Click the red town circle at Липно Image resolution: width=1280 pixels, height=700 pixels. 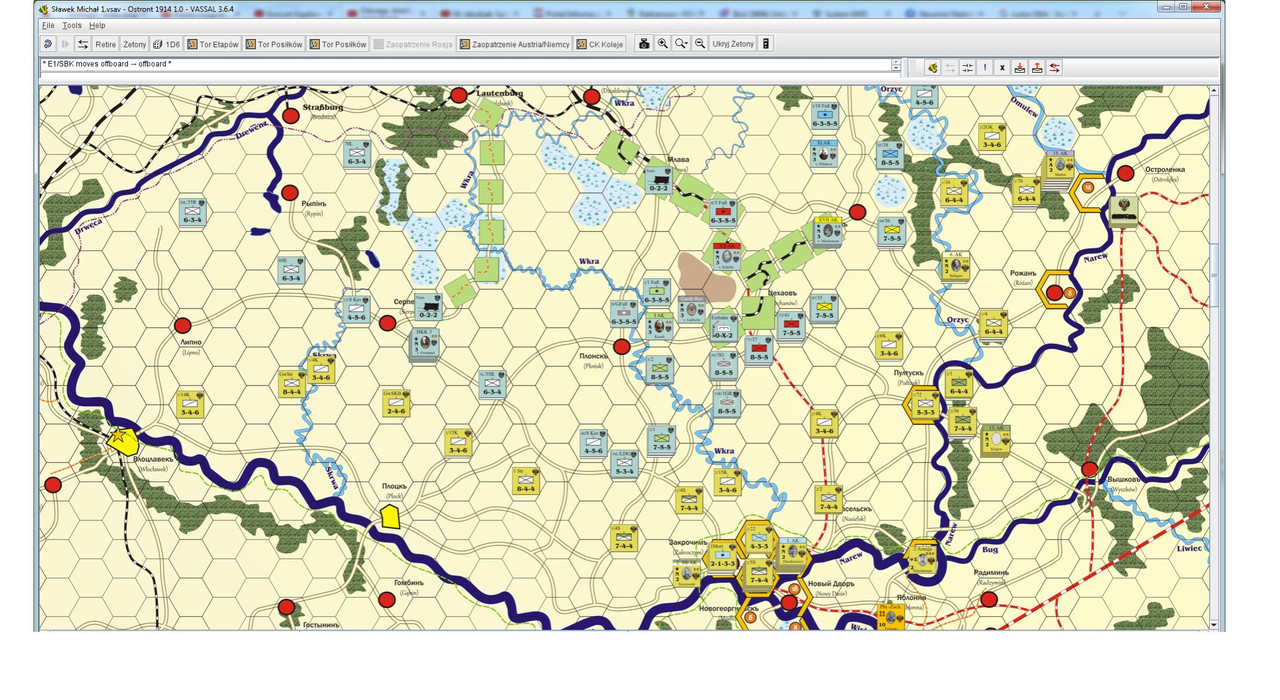(x=182, y=325)
